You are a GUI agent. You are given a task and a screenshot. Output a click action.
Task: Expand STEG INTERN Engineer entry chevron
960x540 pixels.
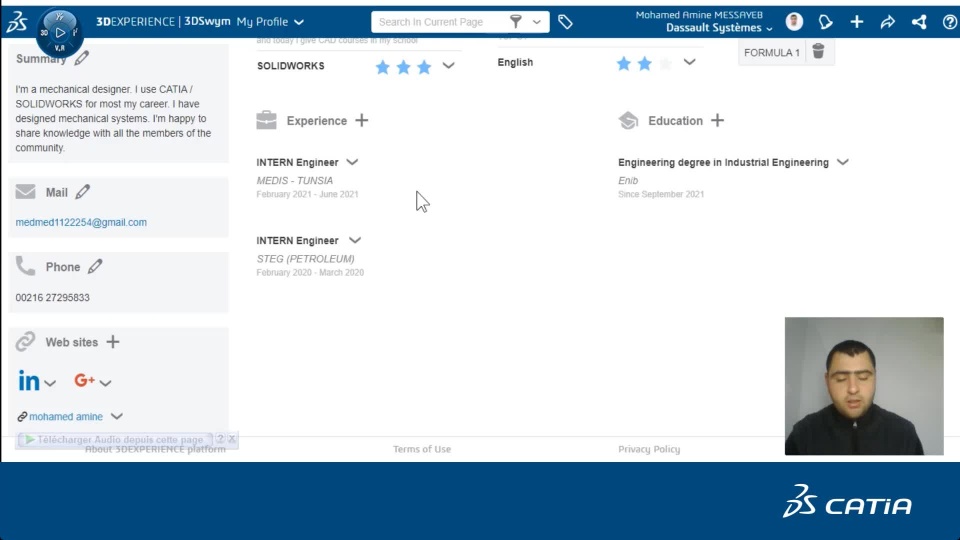tap(354, 240)
